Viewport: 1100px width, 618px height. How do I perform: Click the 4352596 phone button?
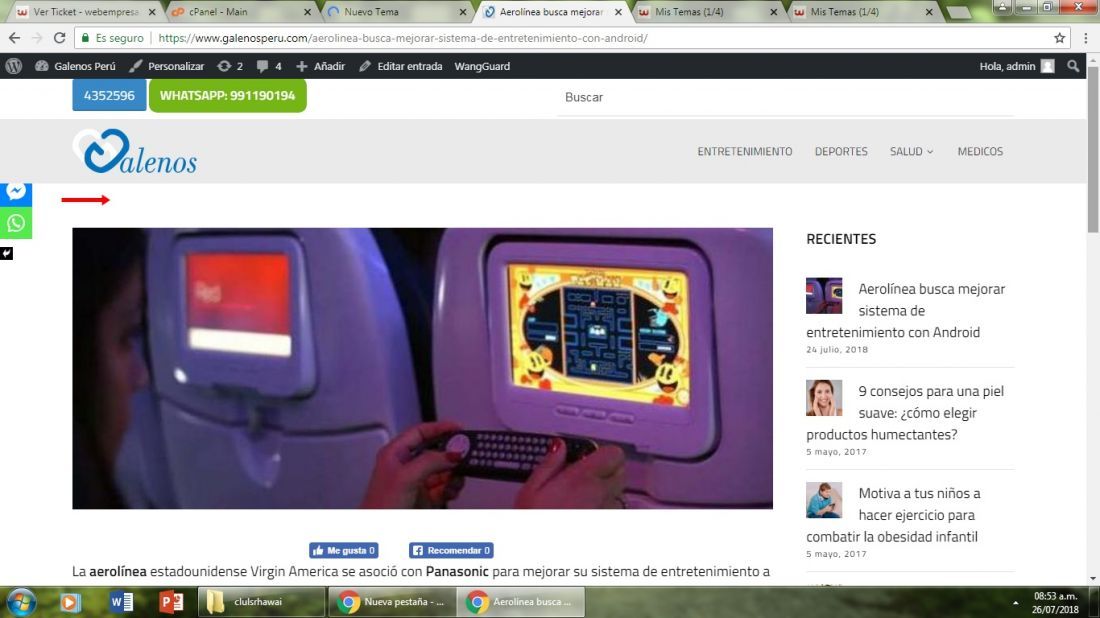point(109,95)
